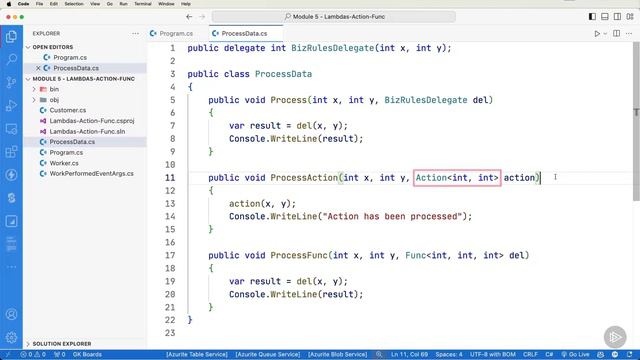
Task: Switch to the Program.cs editor tab
Action: 176,33
